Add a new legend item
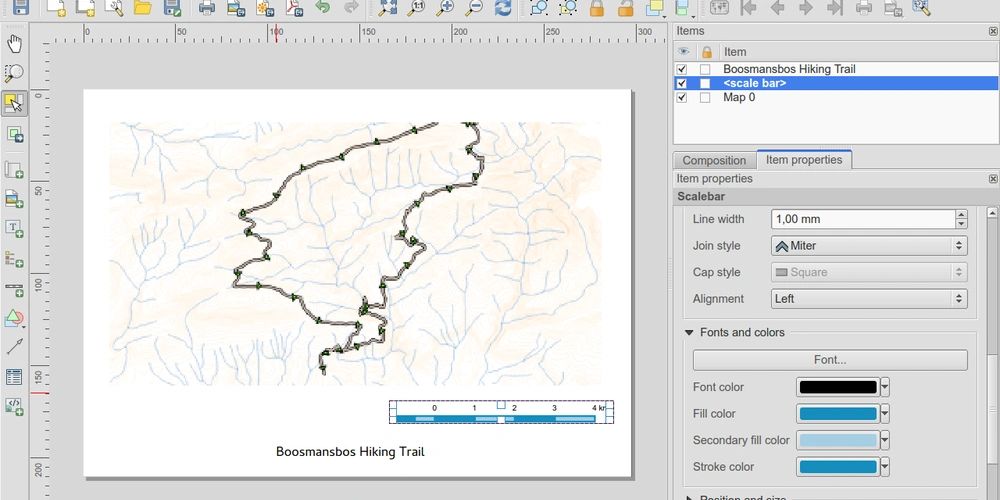 pyautogui.click(x=14, y=259)
